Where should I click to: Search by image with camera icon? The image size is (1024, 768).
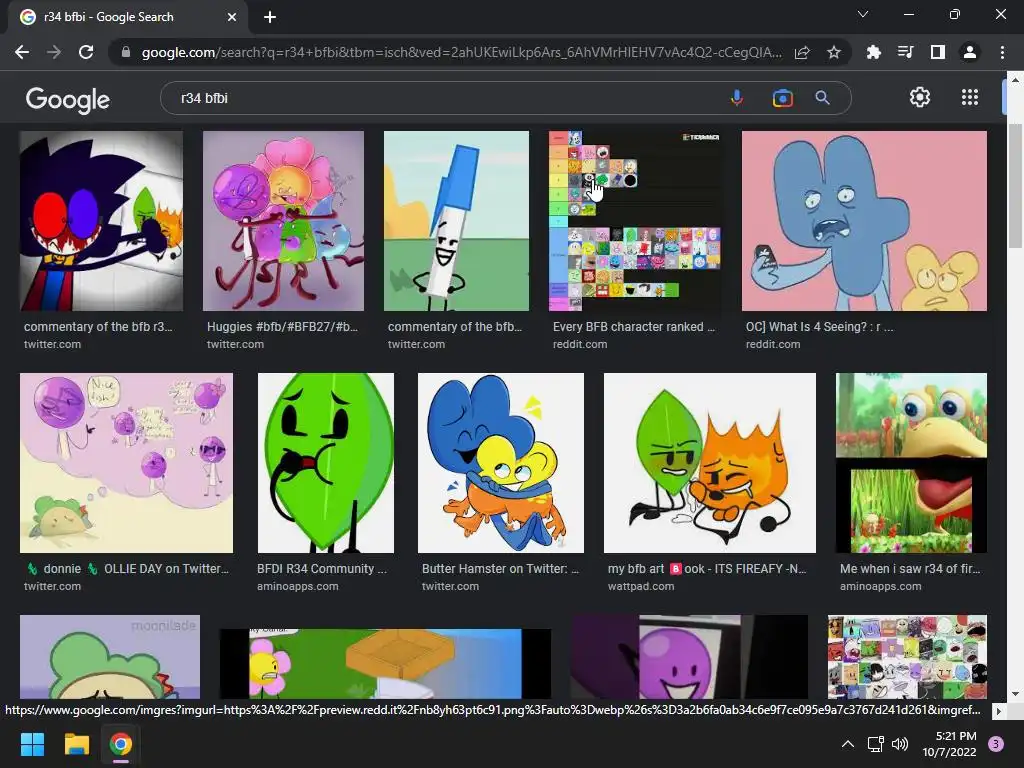(x=782, y=98)
